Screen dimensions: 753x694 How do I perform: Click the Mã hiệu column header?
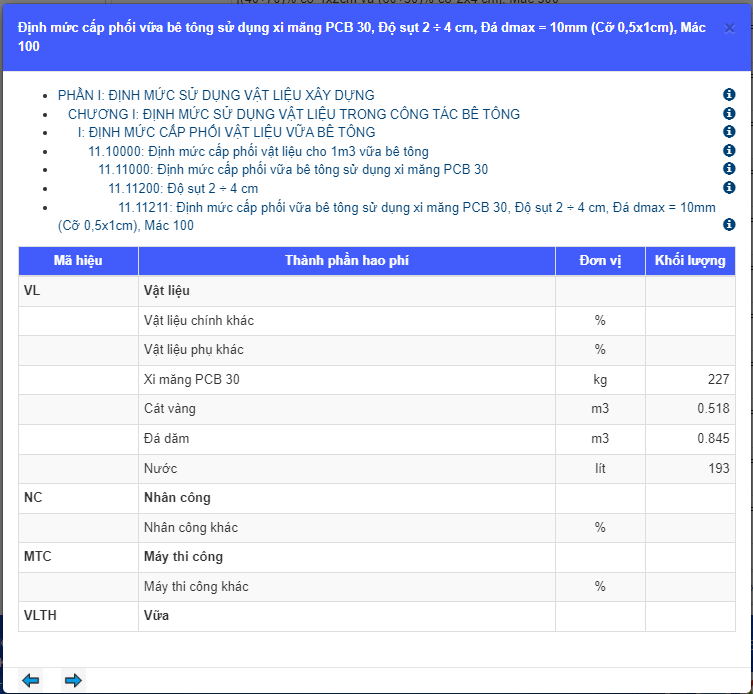[78, 261]
